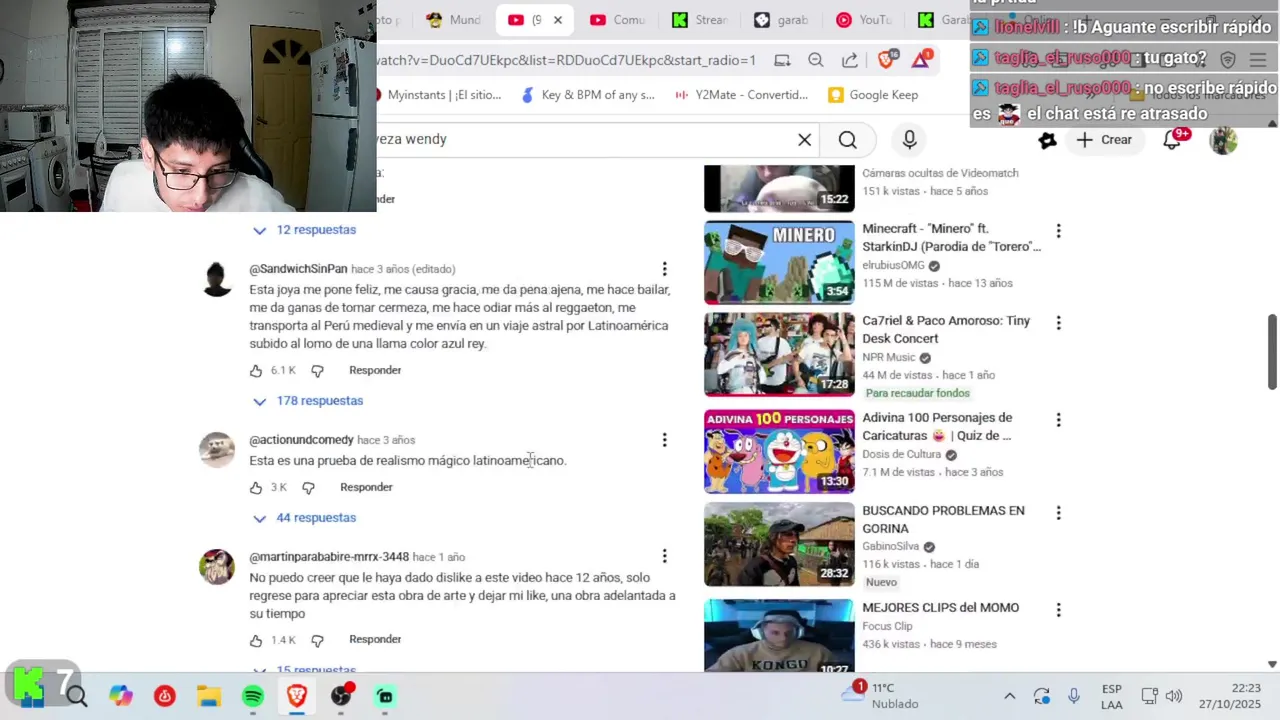Switch to the Strean Kick tab
Viewport: 1280px width, 720px height.
click(700, 20)
